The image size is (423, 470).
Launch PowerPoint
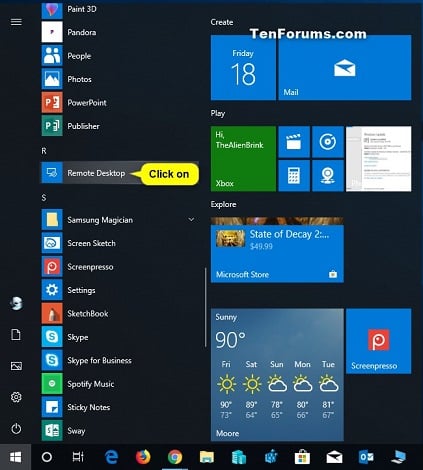(120, 102)
